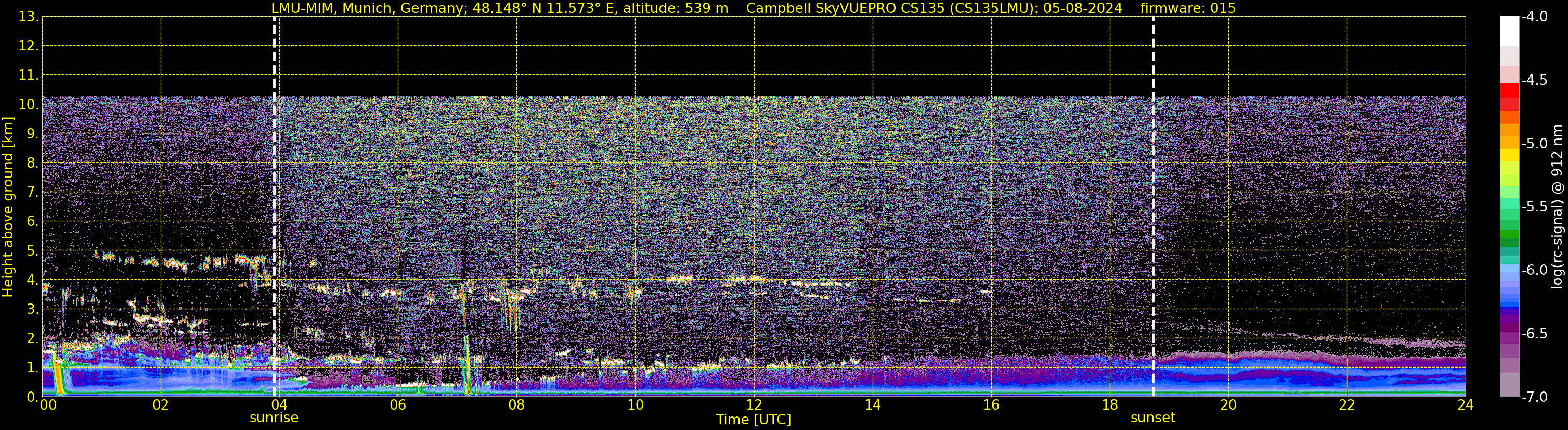The image size is (1568, 430).
Task: Click the 8. height axis tick label
Action: point(32,163)
